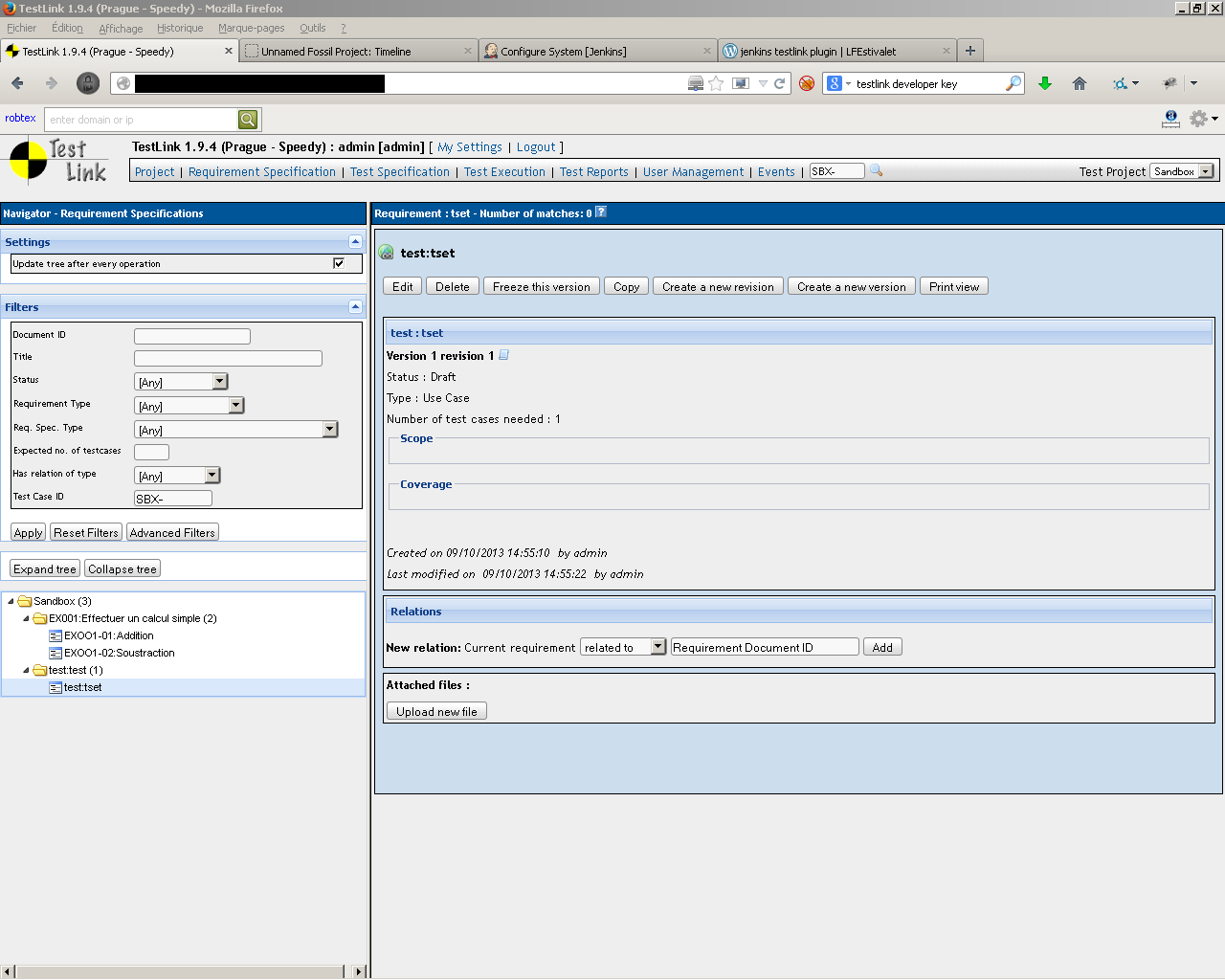Viewport: 1225px width, 980px height.
Task: Click the Document ID filter field
Action: click(192, 336)
